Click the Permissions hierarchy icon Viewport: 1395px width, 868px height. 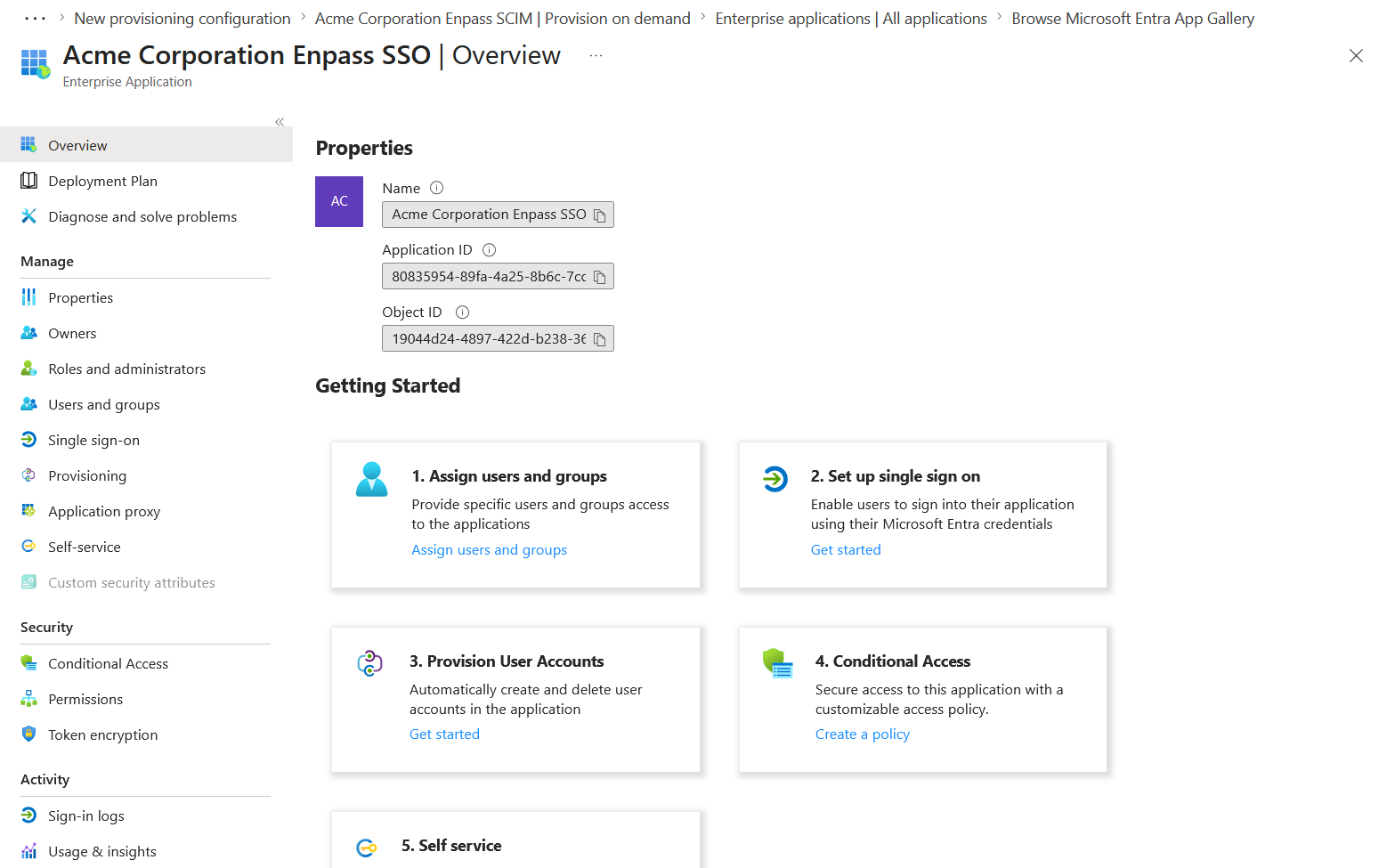(28, 699)
